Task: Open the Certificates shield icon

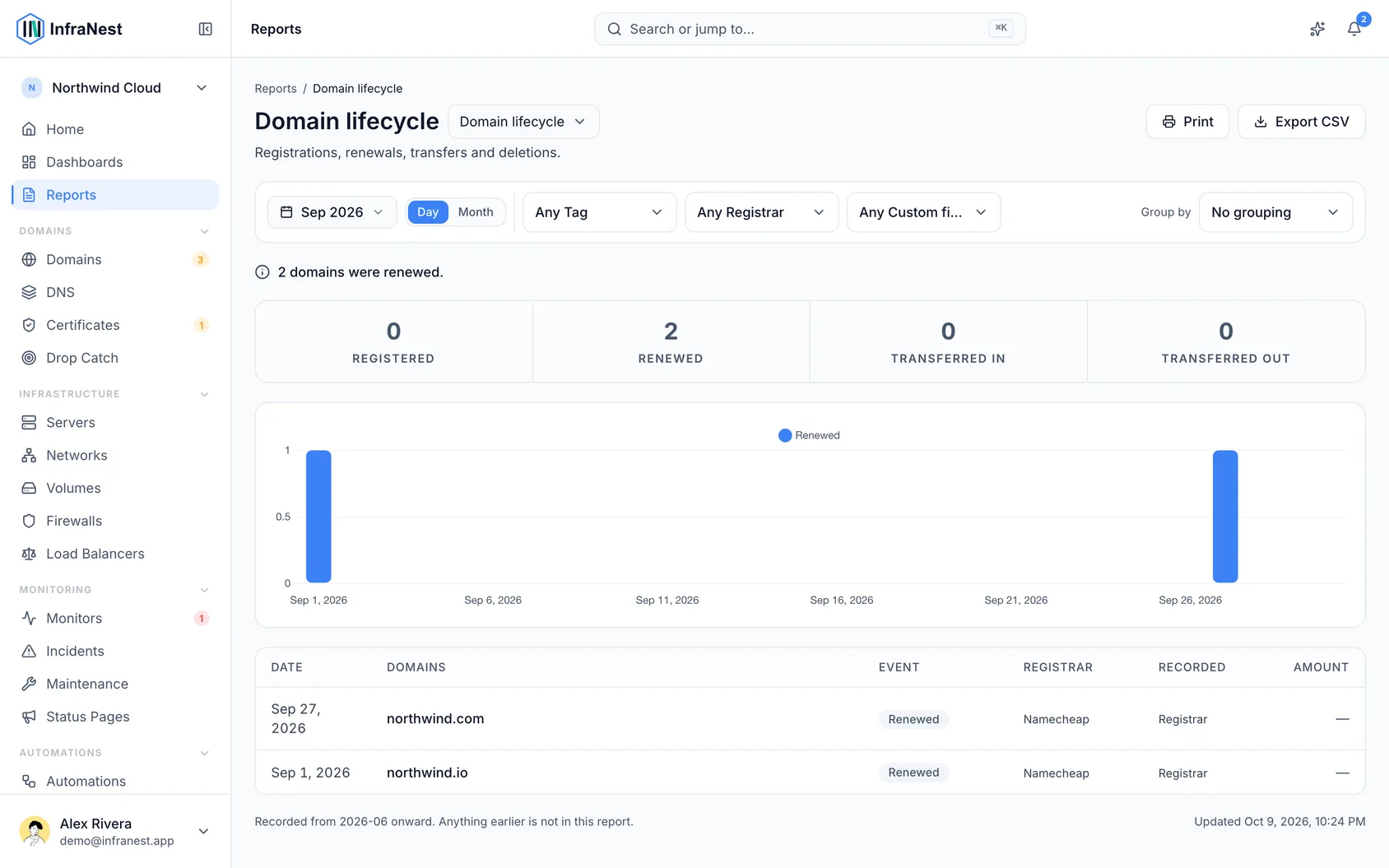Action: click(29, 325)
